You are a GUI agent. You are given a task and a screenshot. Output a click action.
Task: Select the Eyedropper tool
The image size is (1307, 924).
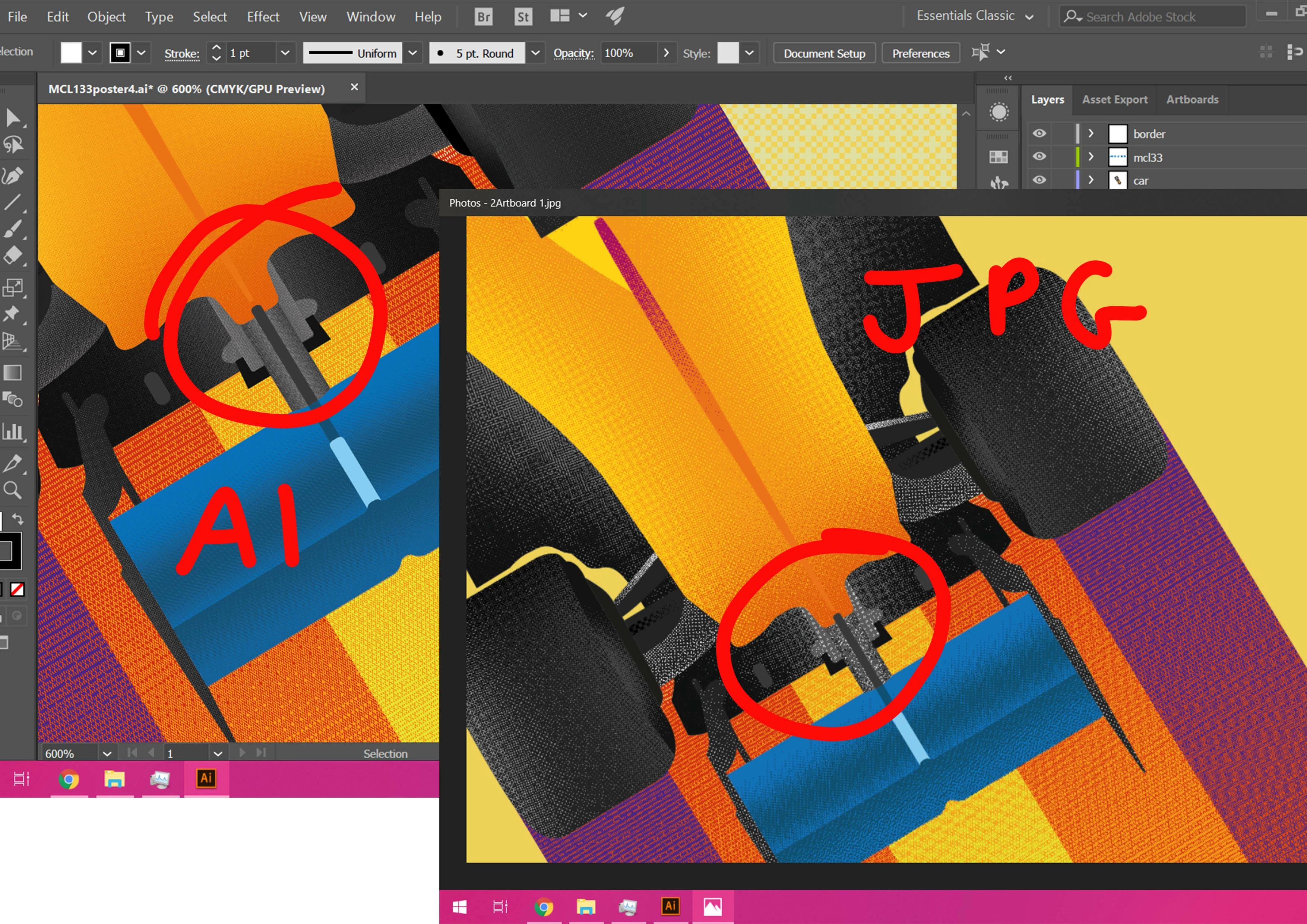[x=13, y=463]
